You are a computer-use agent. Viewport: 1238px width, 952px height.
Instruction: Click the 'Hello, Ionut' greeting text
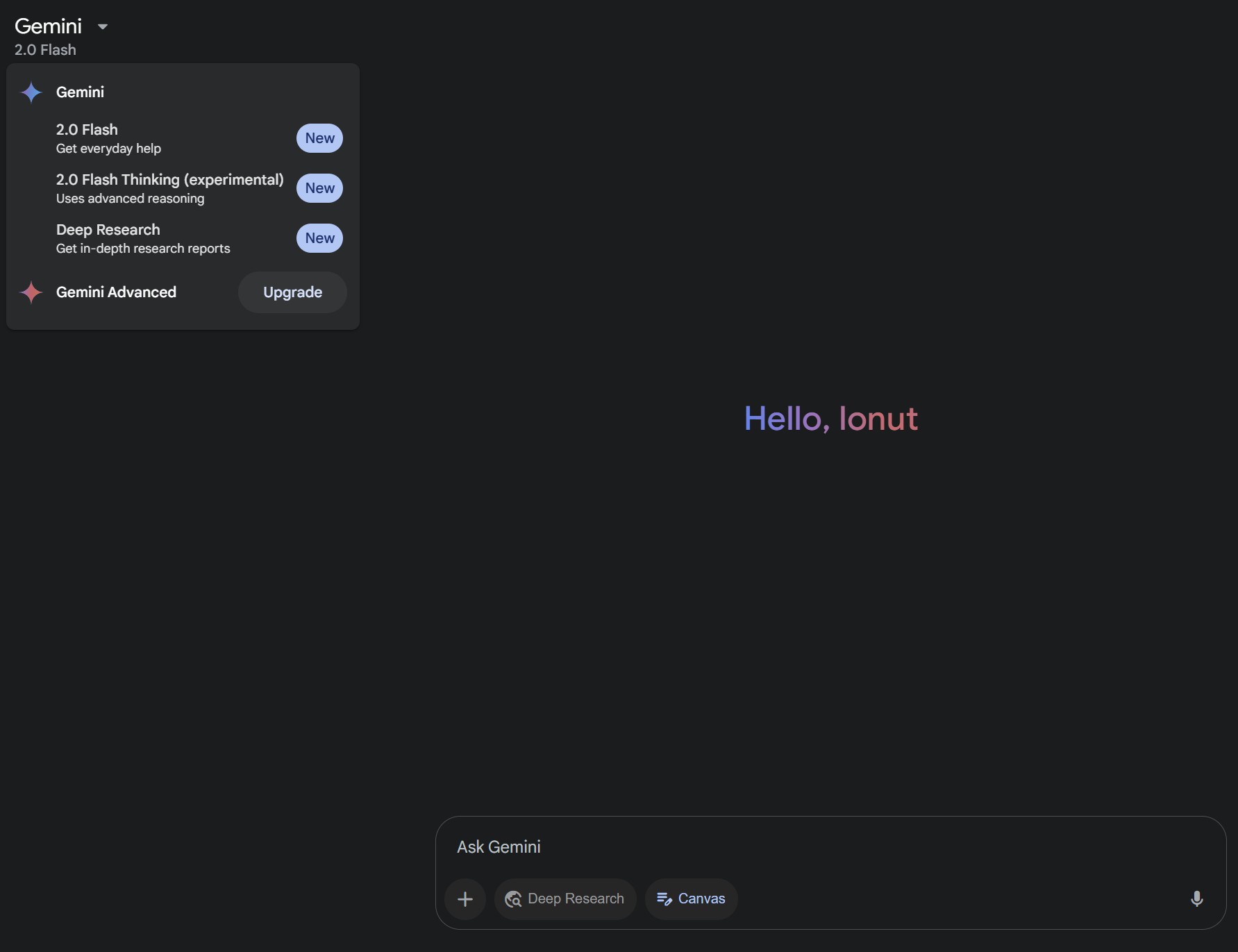pyautogui.click(x=830, y=418)
